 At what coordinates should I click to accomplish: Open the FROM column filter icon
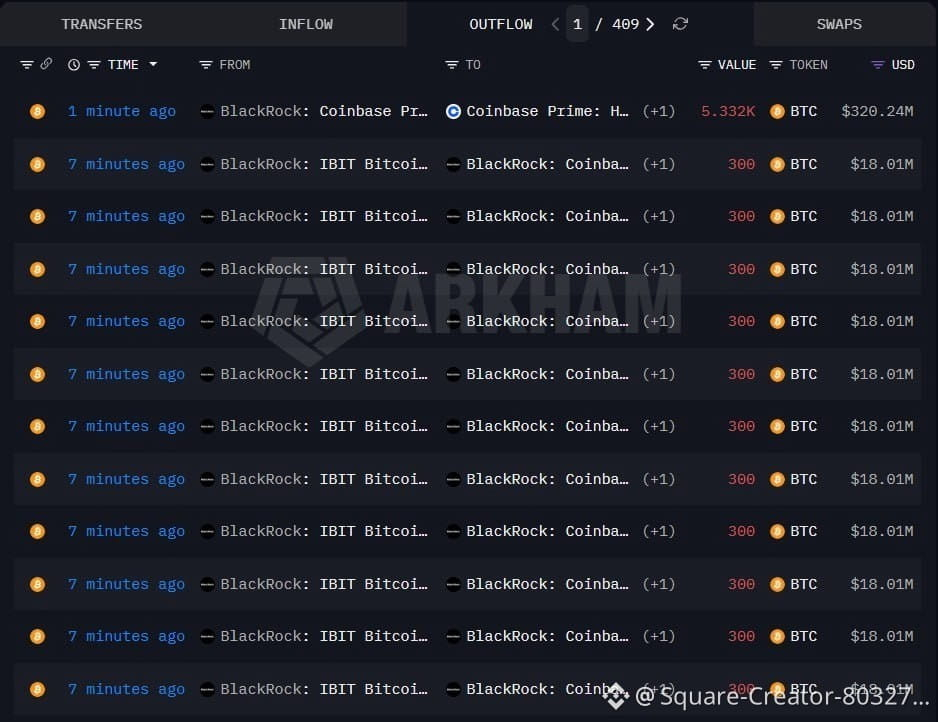click(x=206, y=65)
